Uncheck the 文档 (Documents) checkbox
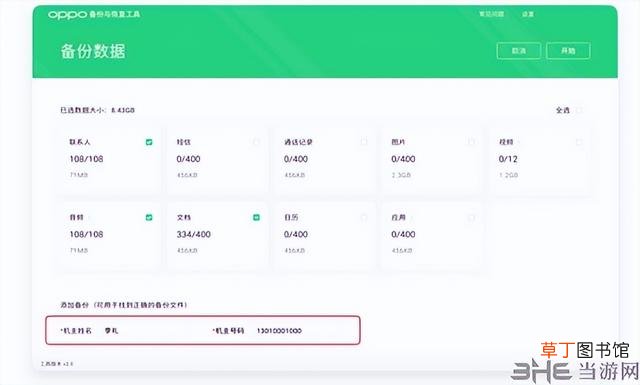The height and width of the screenshot is (385, 640). (256, 218)
